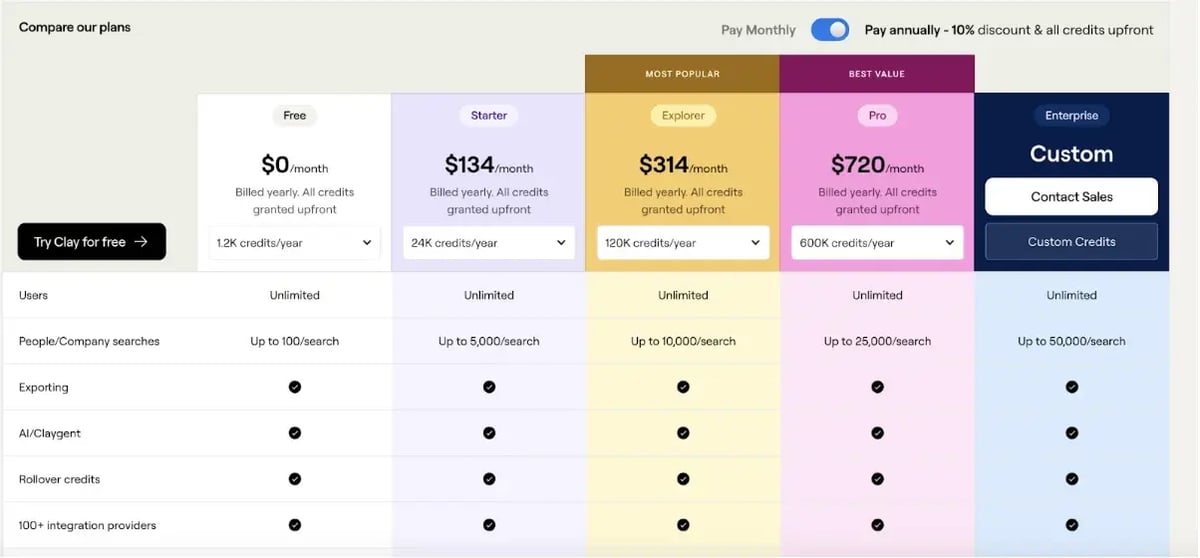
Task: Click the Rollover credits checkmark under Starter plan
Action: [489, 479]
